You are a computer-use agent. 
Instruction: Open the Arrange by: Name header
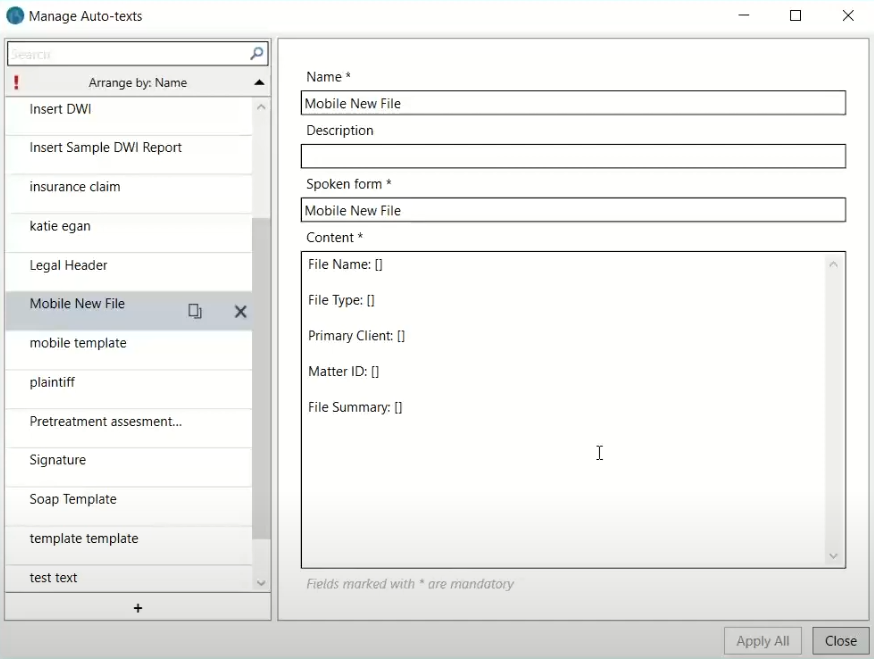coord(137,83)
